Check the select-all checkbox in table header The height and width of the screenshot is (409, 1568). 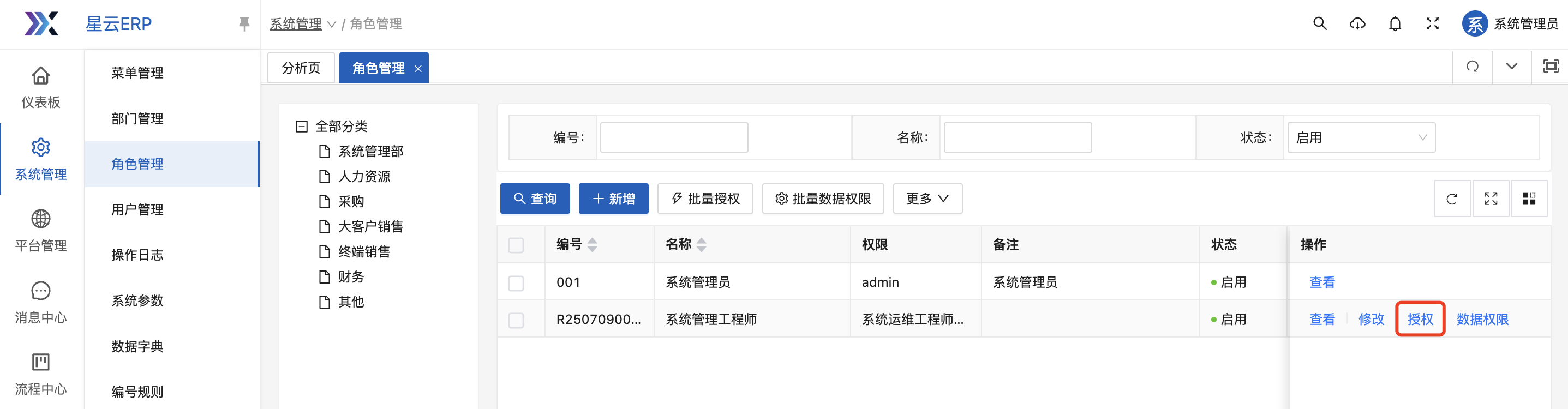point(516,245)
